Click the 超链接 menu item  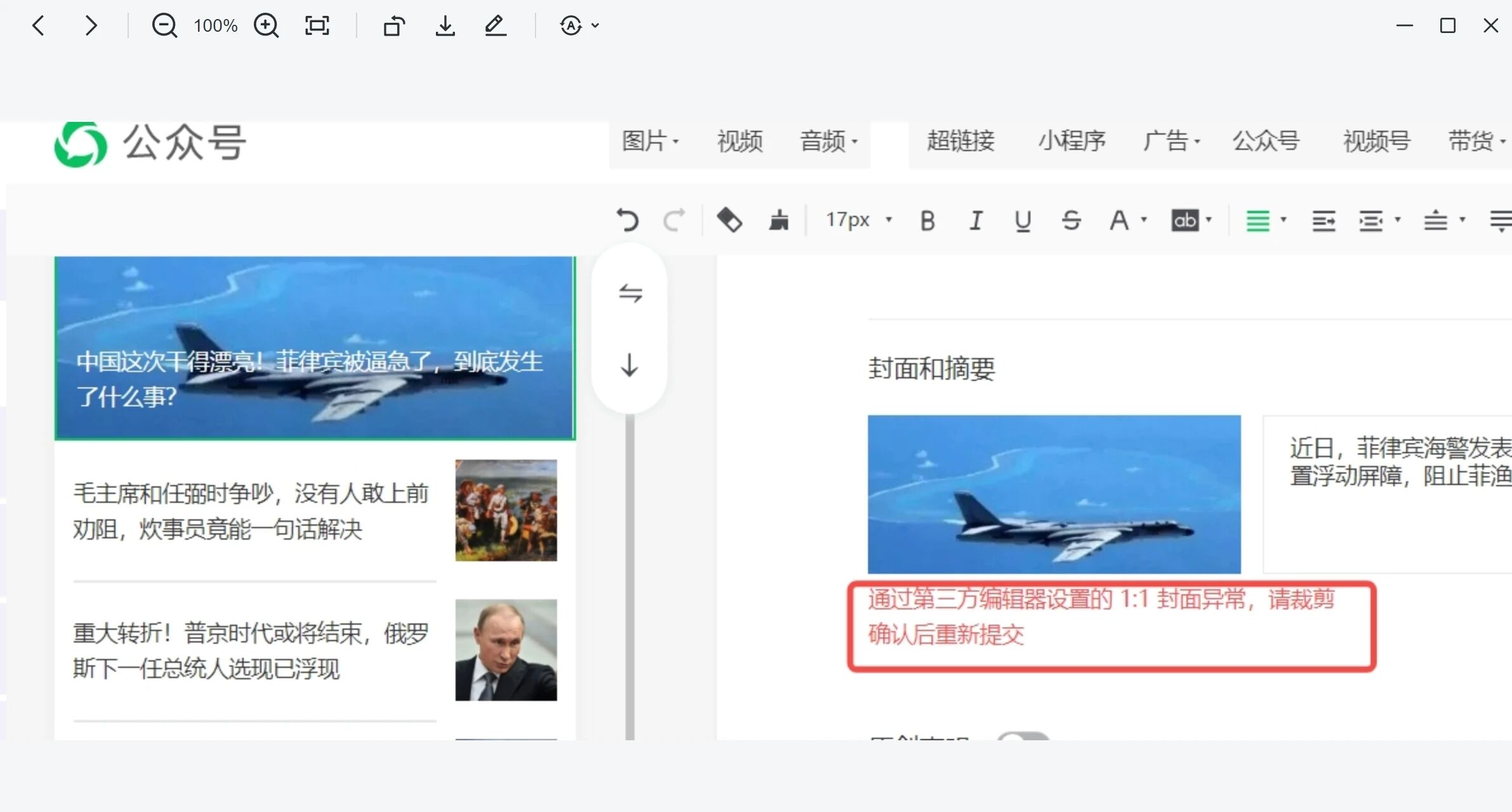coord(960,141)
